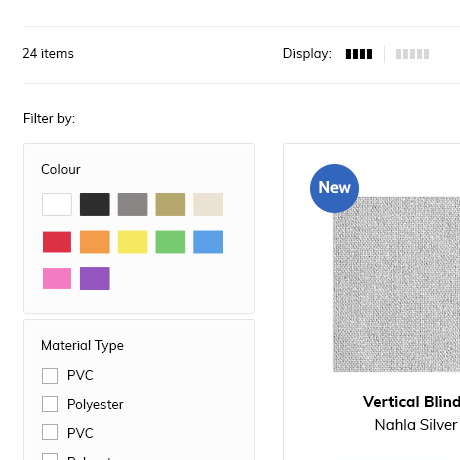
Task: Filter by green colour swatch
Action: [x=170, y=242]
